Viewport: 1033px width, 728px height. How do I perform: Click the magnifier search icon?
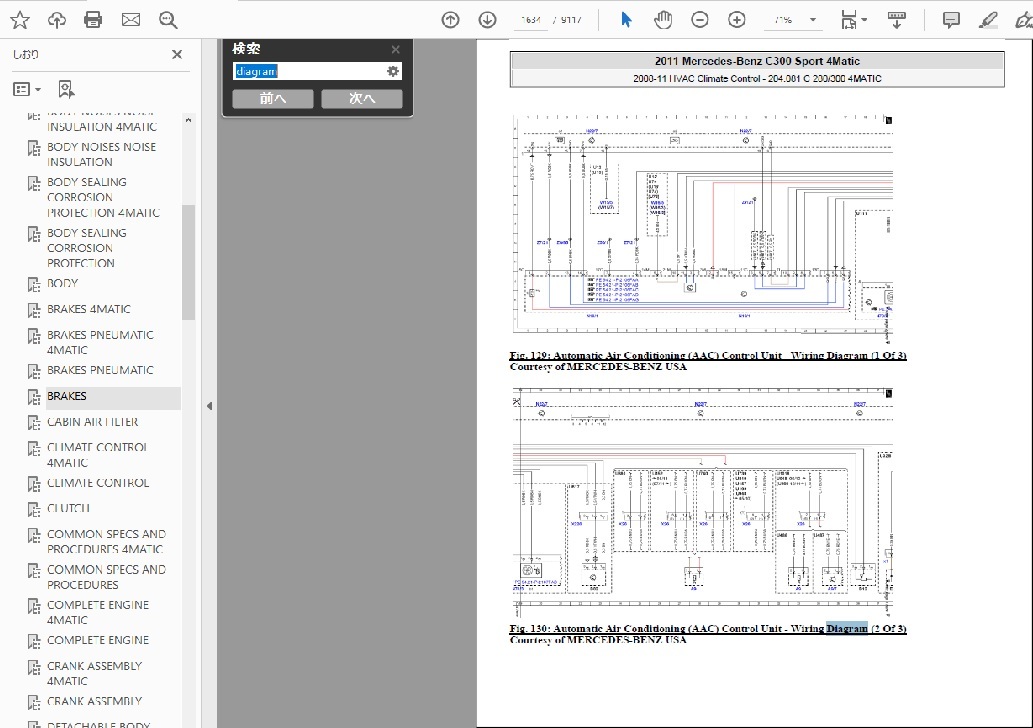(168, 20)
